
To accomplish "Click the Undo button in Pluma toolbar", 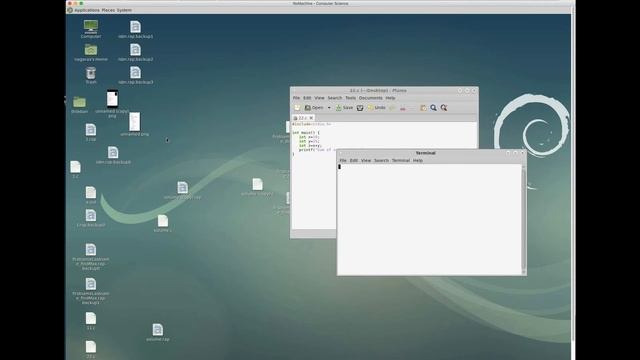I will pos(376,108).
